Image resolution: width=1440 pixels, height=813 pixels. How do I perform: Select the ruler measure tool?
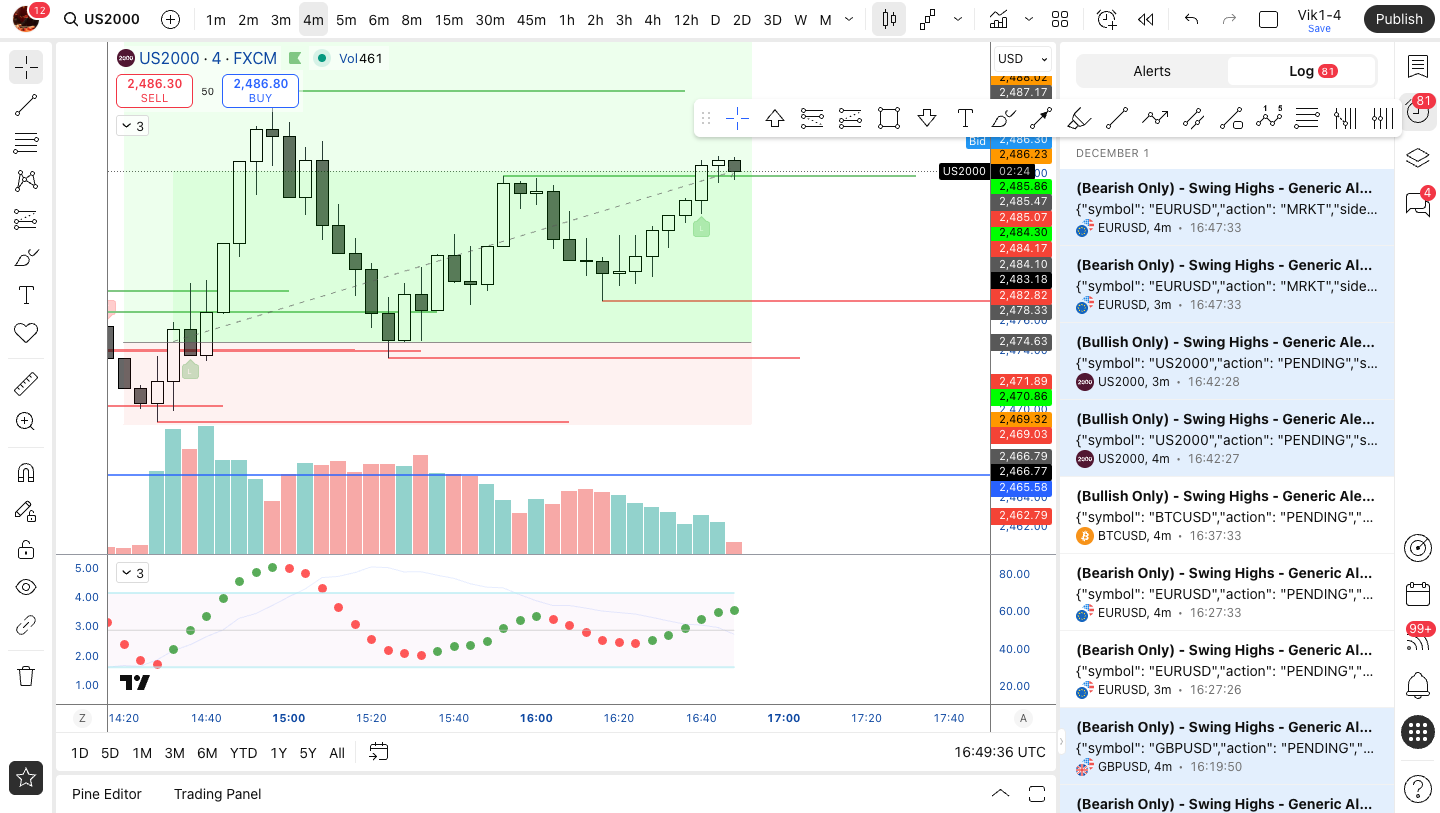(x=26, y=384)
